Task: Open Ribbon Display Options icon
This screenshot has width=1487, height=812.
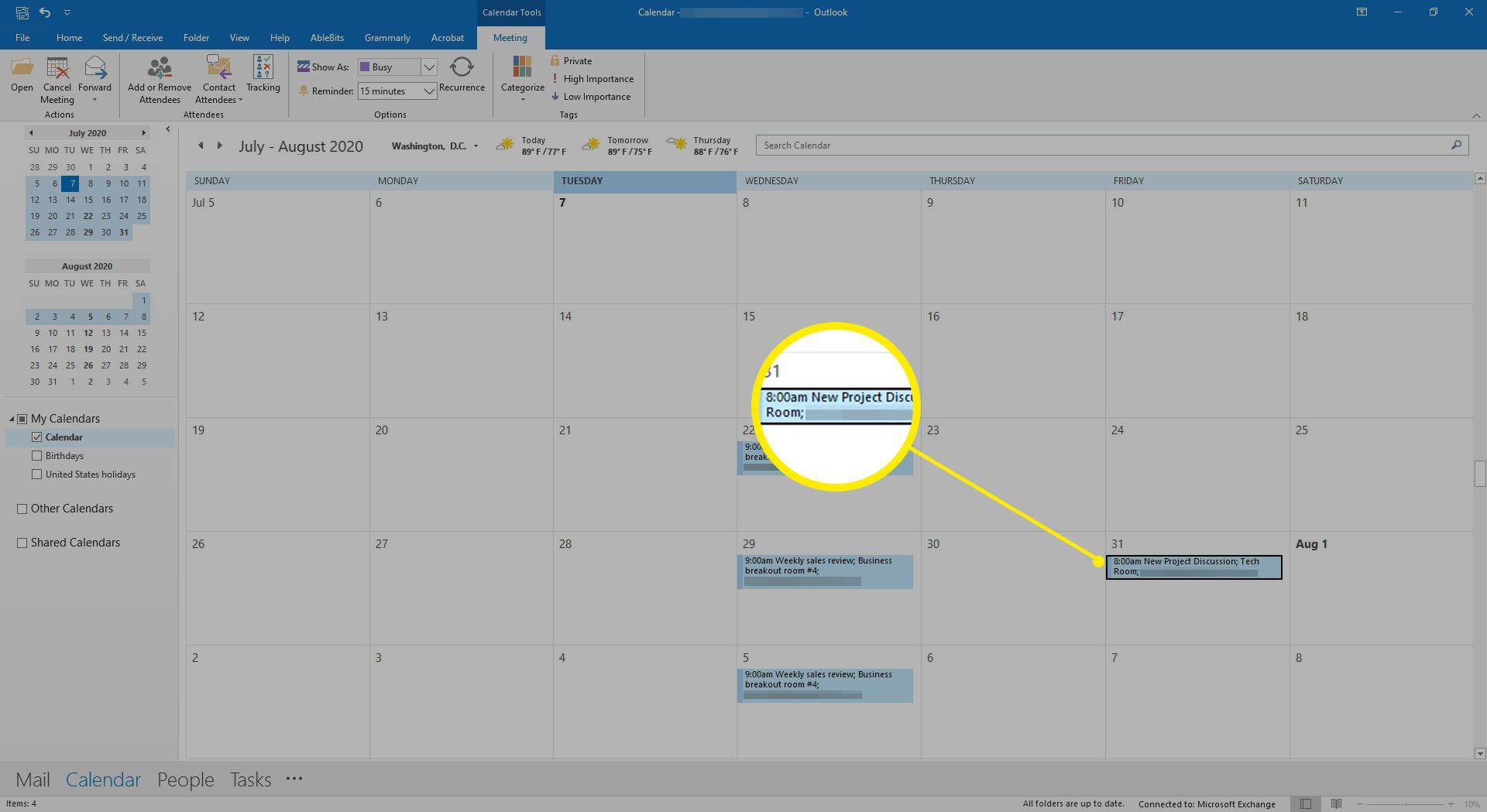Action: click(1362, 12)
